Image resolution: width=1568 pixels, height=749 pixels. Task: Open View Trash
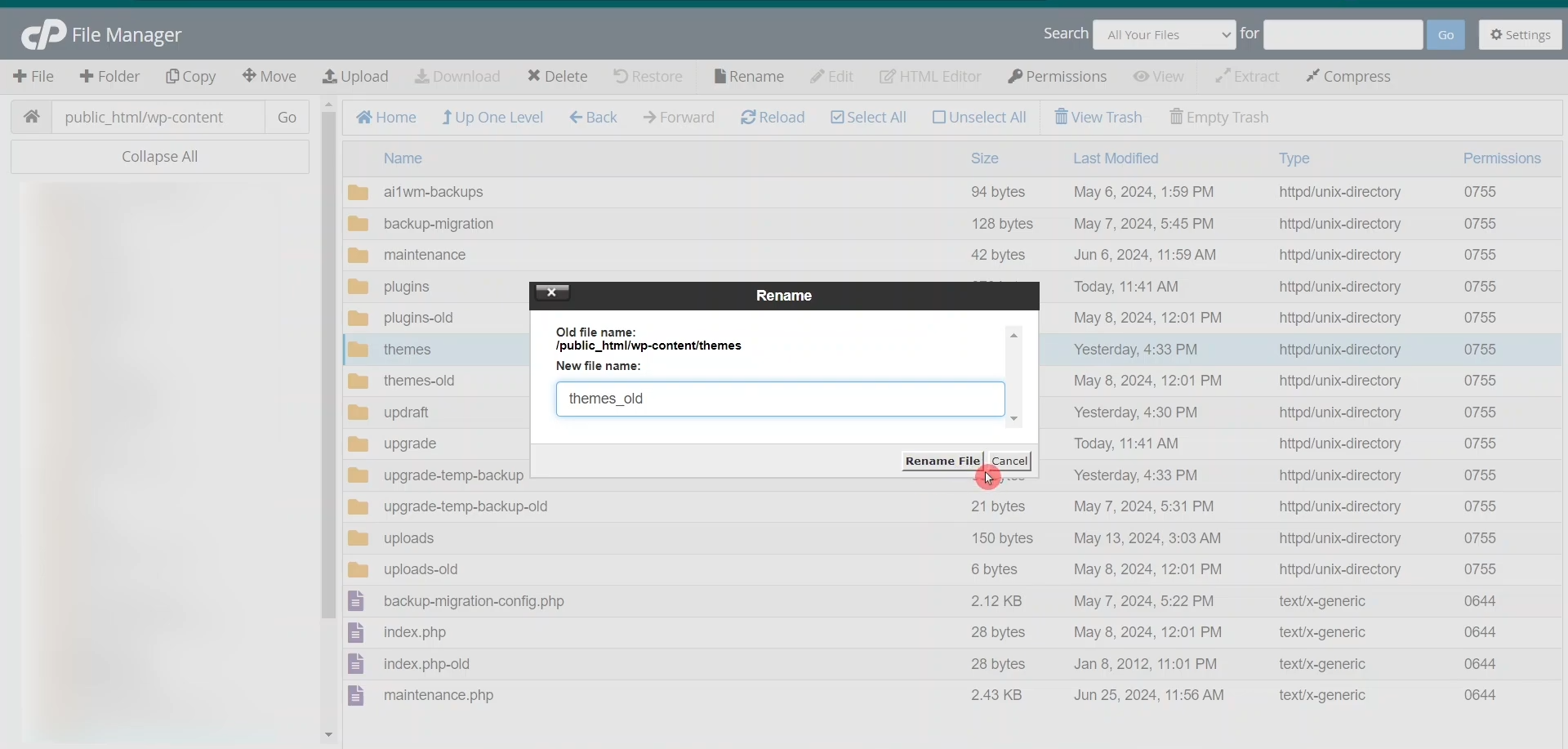1098,118
